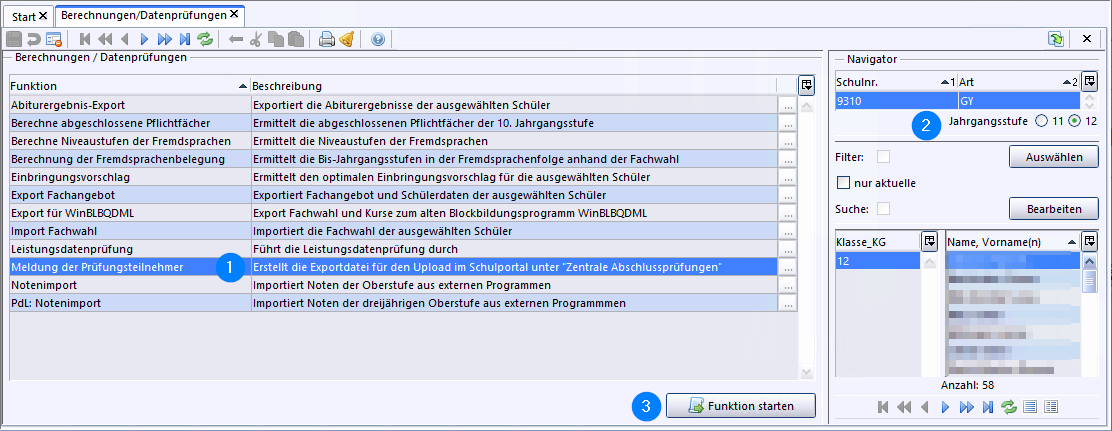
Task: Click the undo arrow icon in toolbar
Action: coord(33,39)
